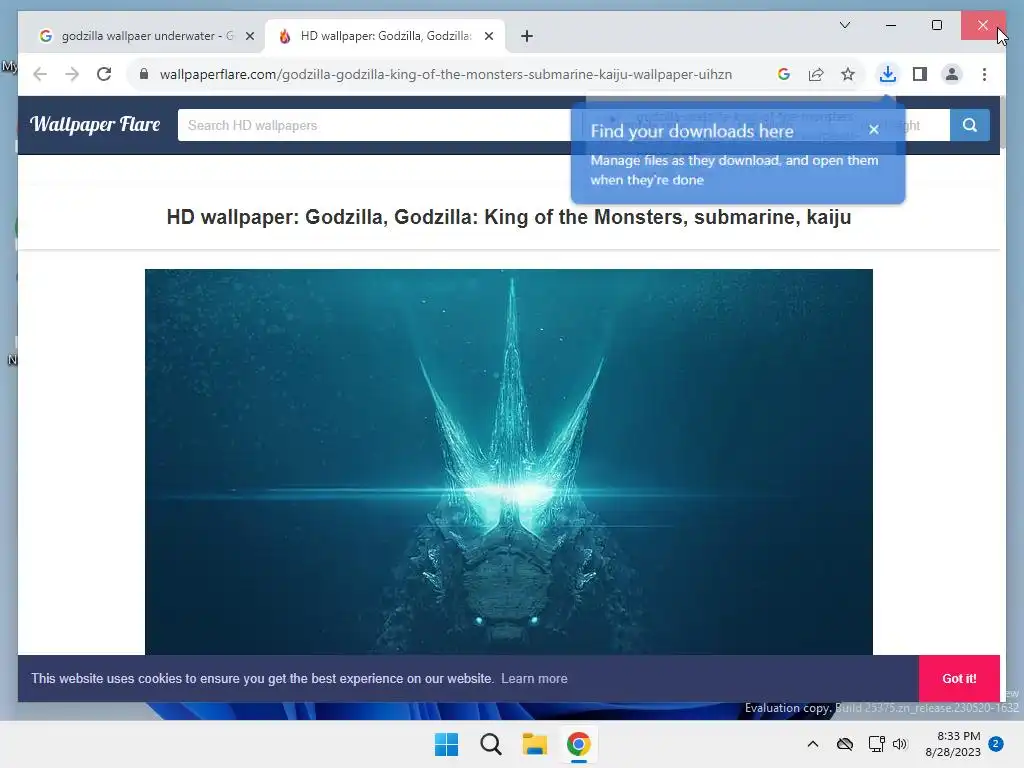Open File Explorer from taskbar
Screen dimensions: 1024x768
[x=535, y=744]
